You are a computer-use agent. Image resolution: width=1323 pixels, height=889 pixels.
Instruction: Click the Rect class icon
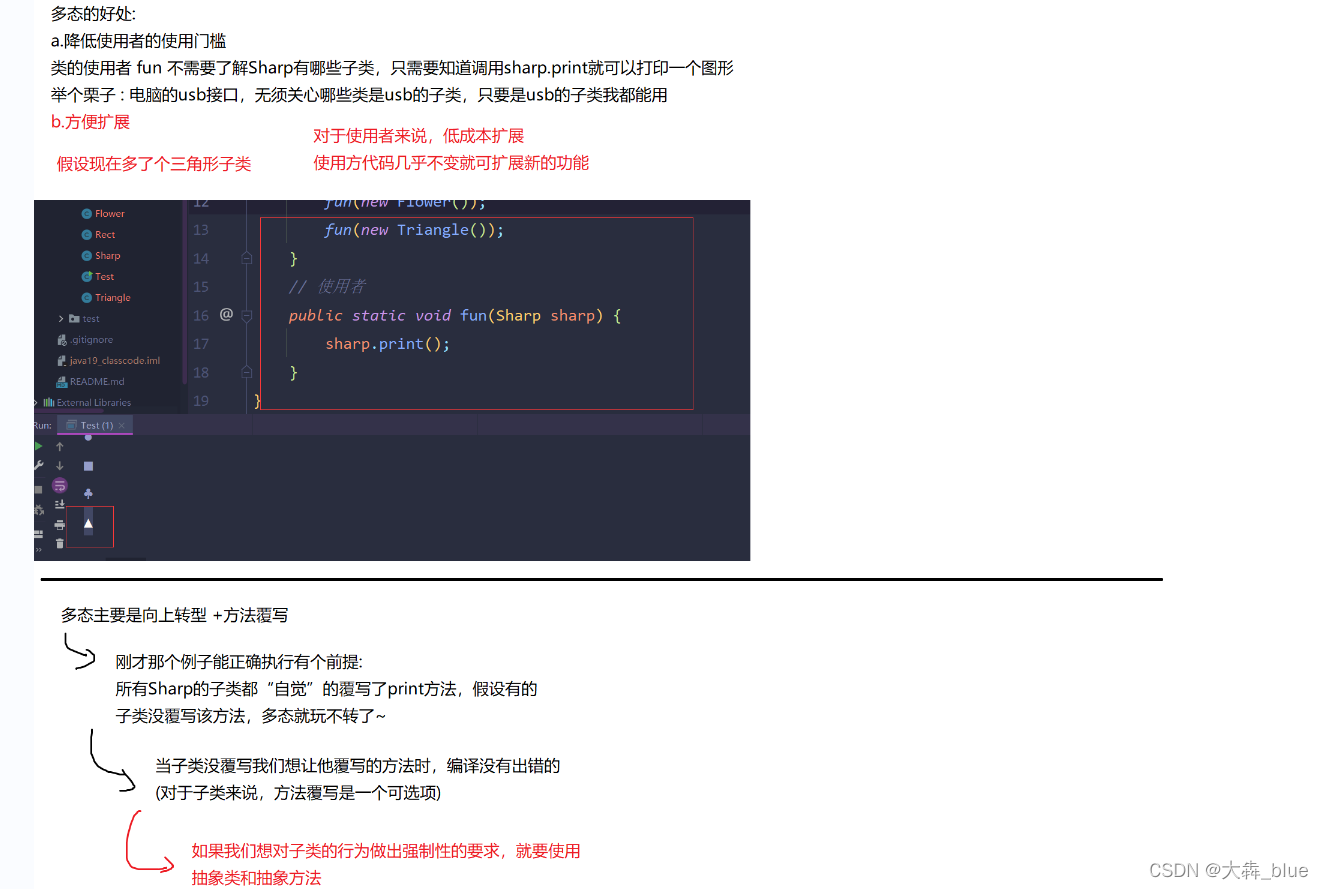87,235
